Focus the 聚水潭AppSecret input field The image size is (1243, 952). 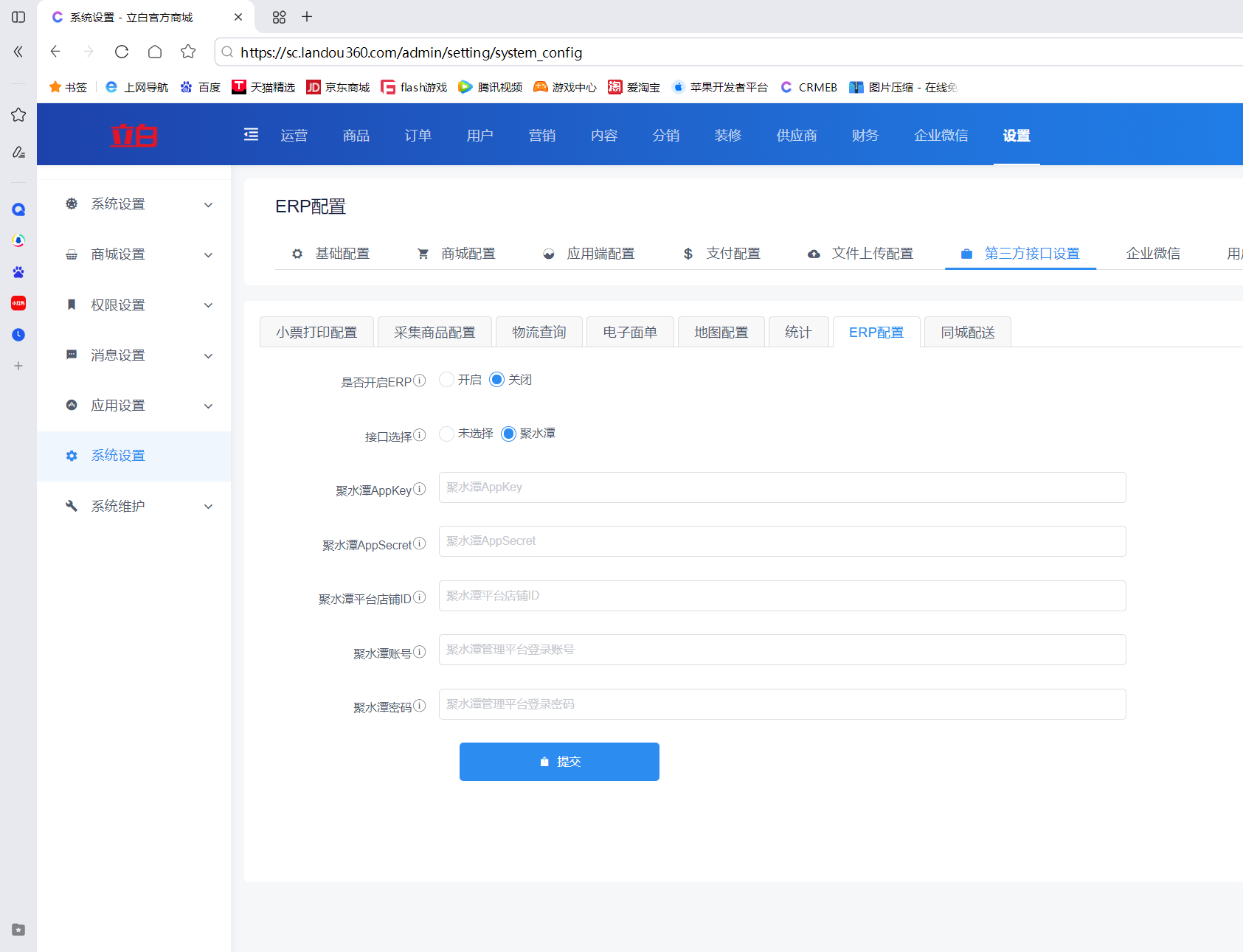tap(782, 541)
